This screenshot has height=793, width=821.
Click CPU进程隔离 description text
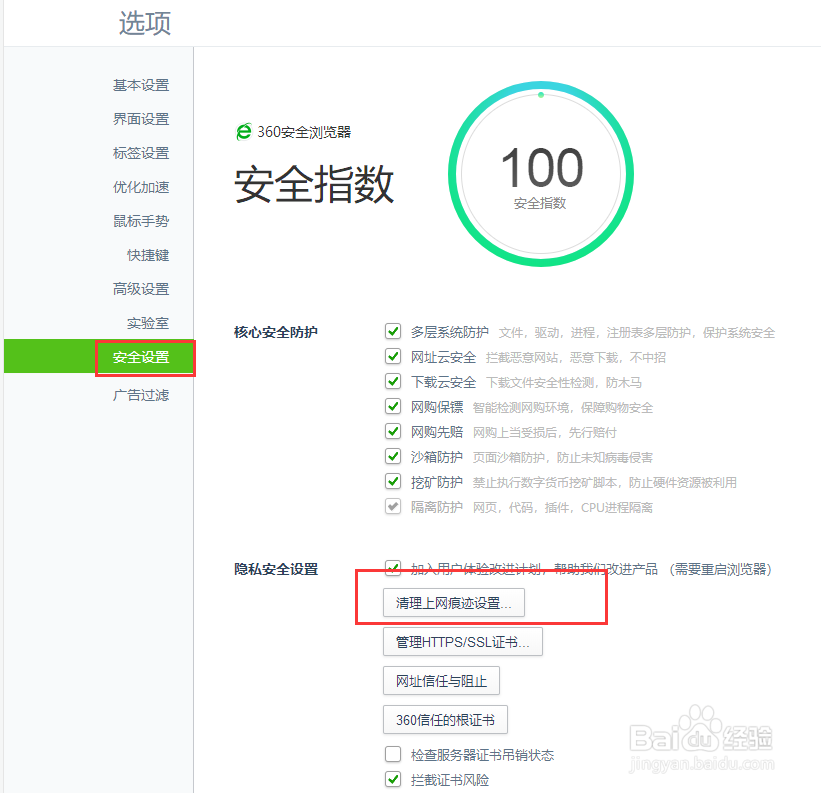tap(617, 508)
